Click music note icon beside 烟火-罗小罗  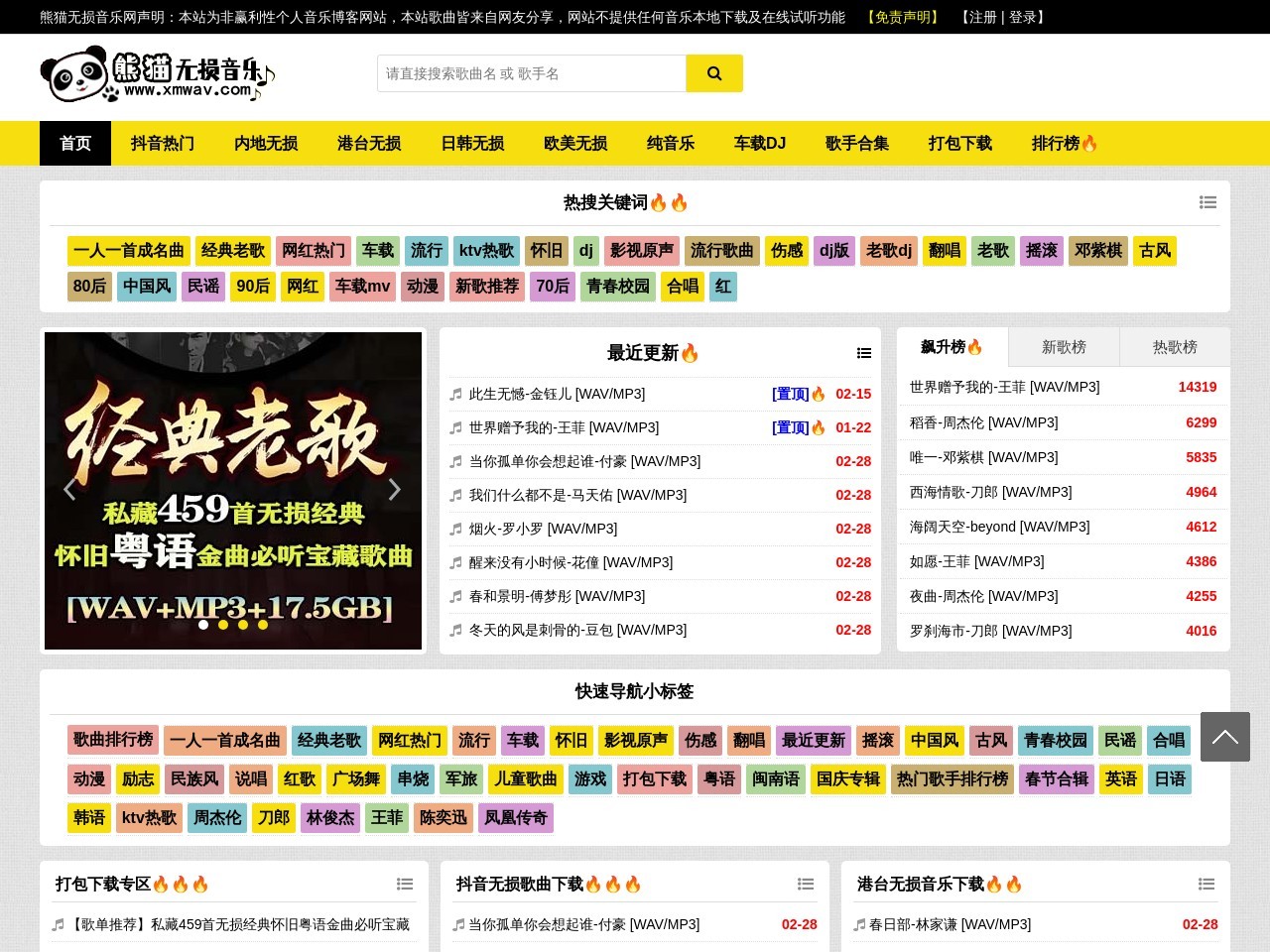[x=456, y=530]
